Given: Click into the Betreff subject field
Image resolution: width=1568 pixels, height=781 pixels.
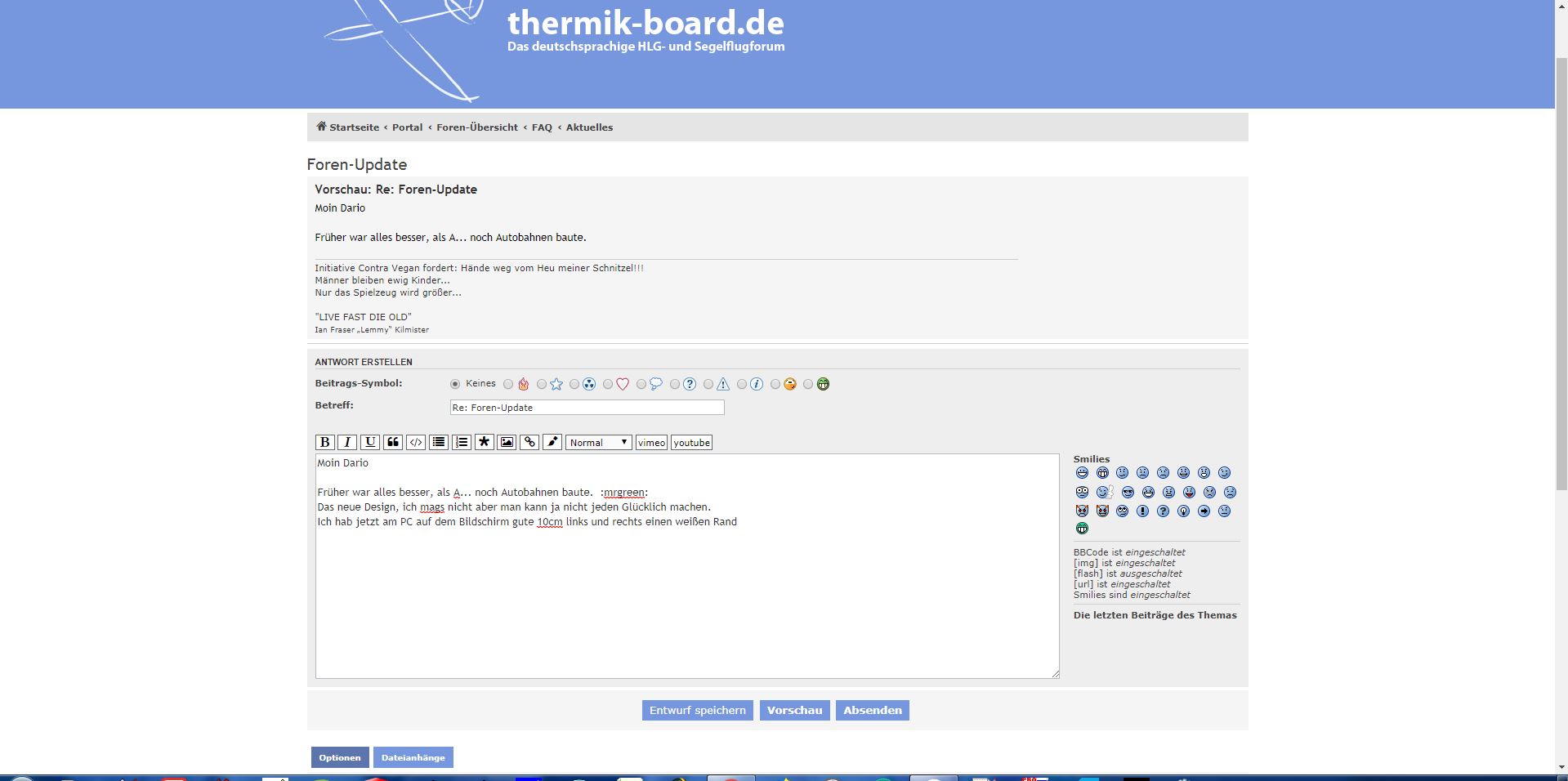Looking at the screenshot, I should coord(587,407).
